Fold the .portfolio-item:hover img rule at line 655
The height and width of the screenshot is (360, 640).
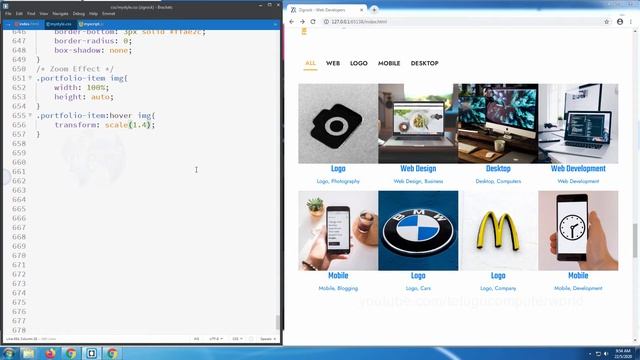[x=30, y=115]
